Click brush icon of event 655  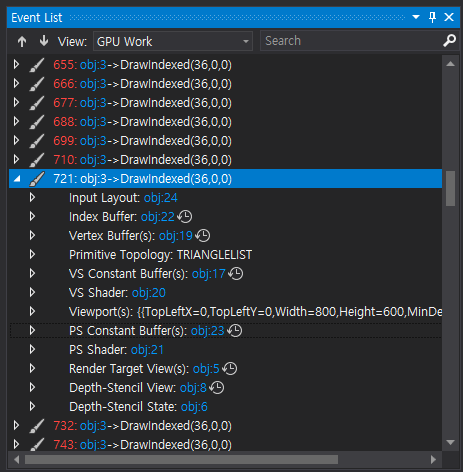(x=37, y=65)
